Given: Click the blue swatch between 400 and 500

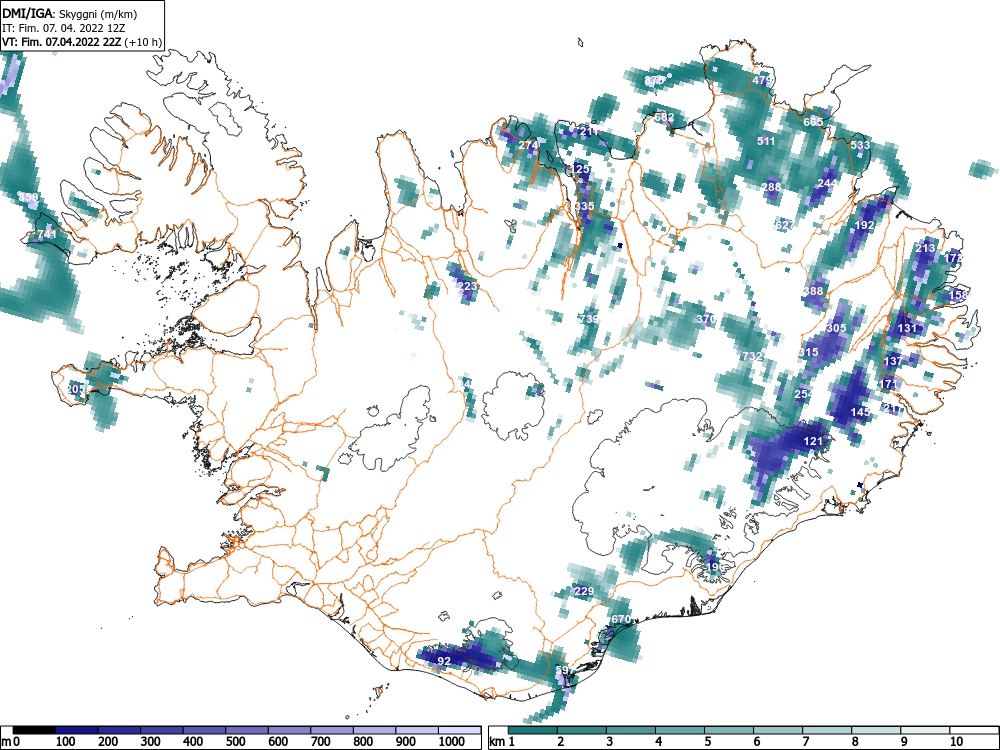Looking at the screenshot, I should (204, 730).
